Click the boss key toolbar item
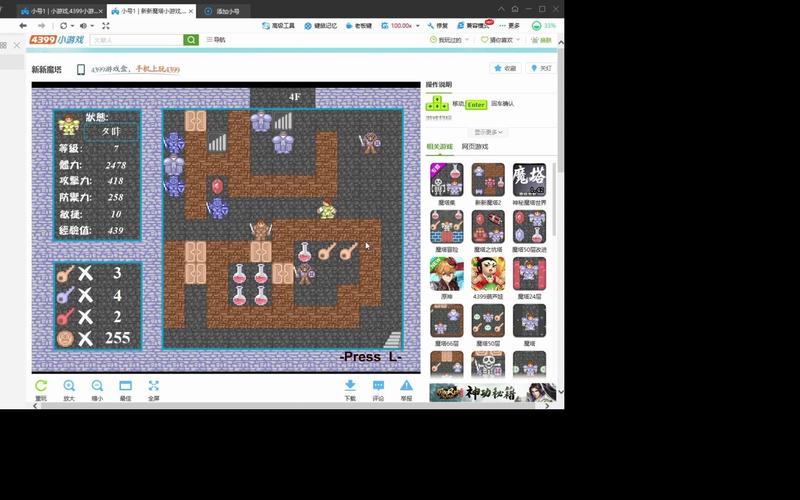800x500 pixels. point(359,26)
